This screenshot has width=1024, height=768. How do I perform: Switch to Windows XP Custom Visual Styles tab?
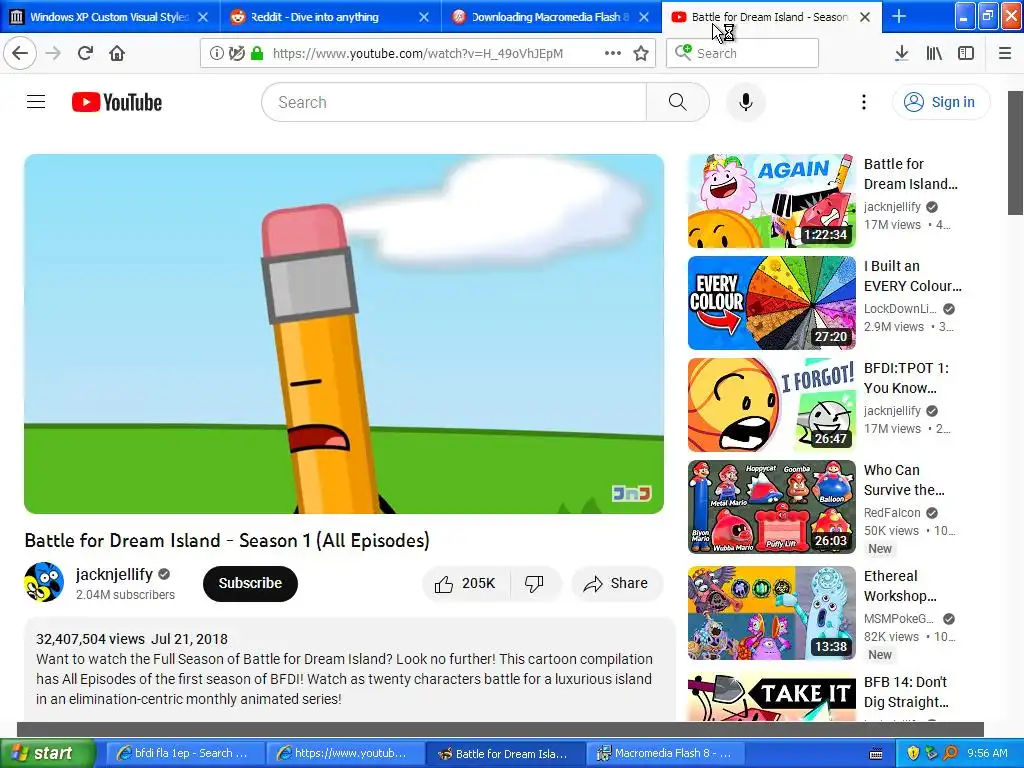pos(110,17)
